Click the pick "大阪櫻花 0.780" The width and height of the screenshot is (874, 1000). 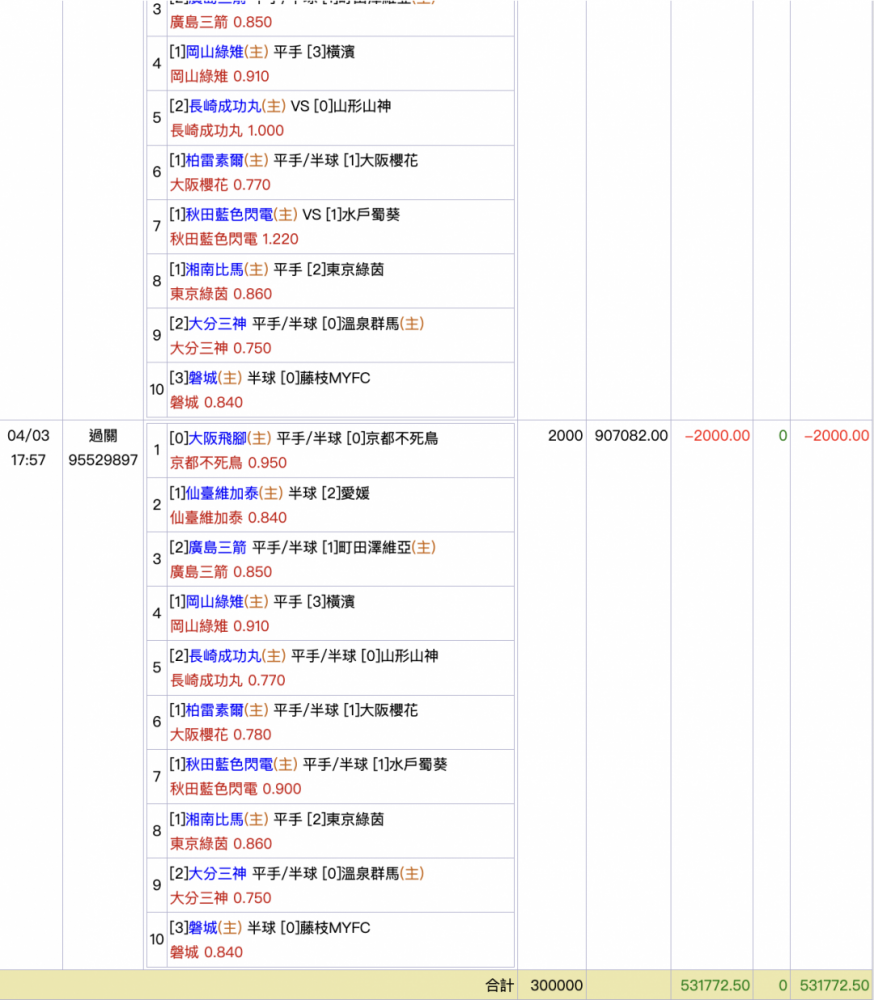point(220,735)
